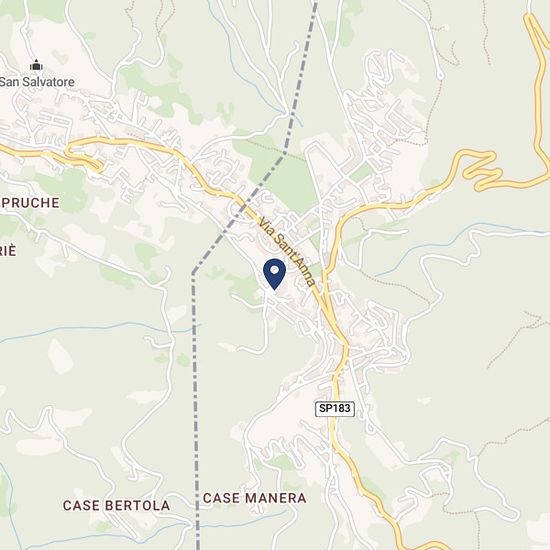Screen dimensions: 550x550
Task: Select the San Salvatore place label
Action: [37, 82]
